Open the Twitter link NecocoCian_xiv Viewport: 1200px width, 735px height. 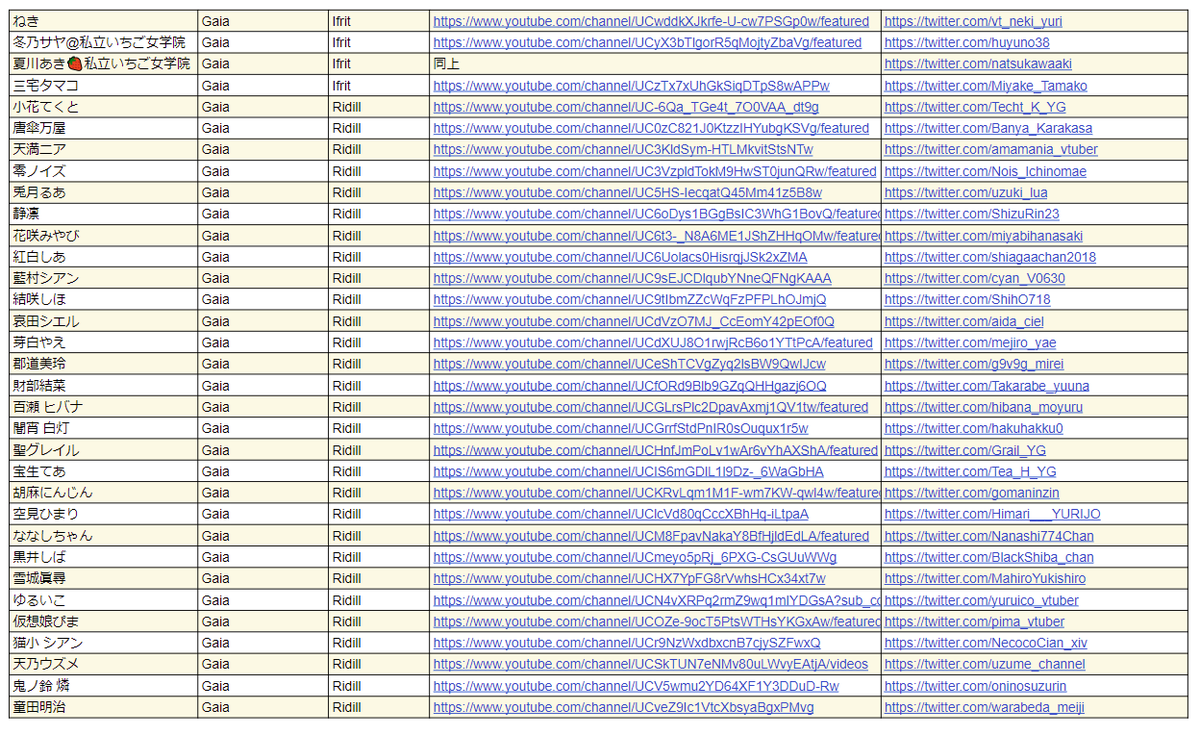986,644
